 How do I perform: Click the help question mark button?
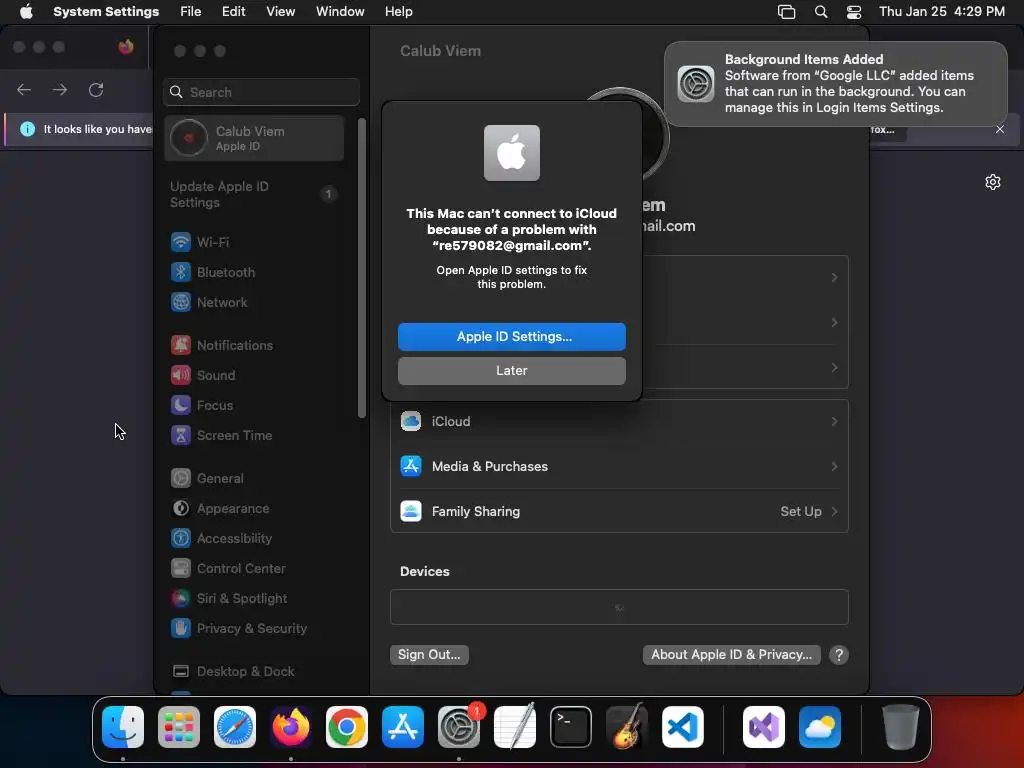tap(839, 655)
